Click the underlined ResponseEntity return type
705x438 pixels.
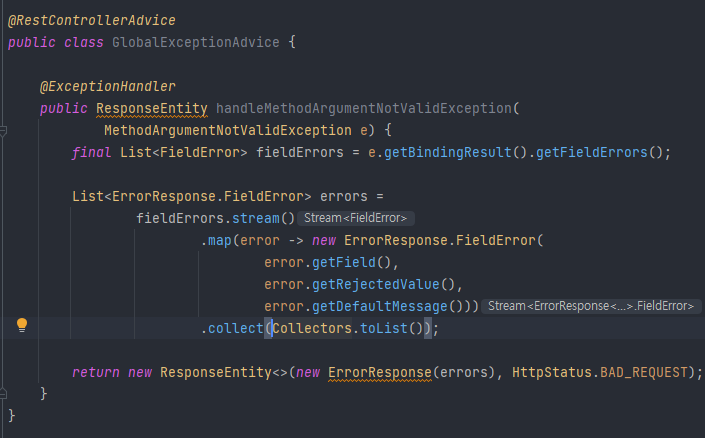(x=152, y=109)
